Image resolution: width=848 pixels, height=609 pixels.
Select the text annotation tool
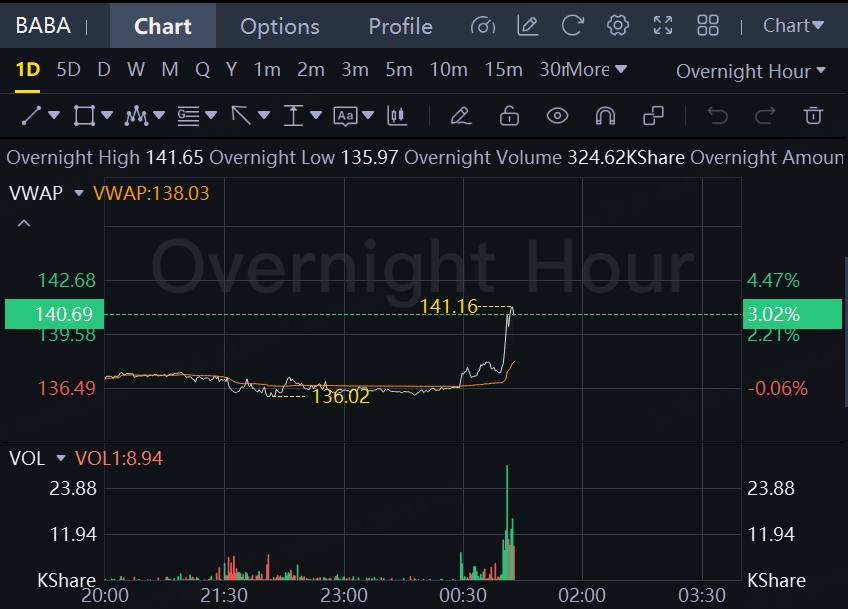(x=346, y=116)
